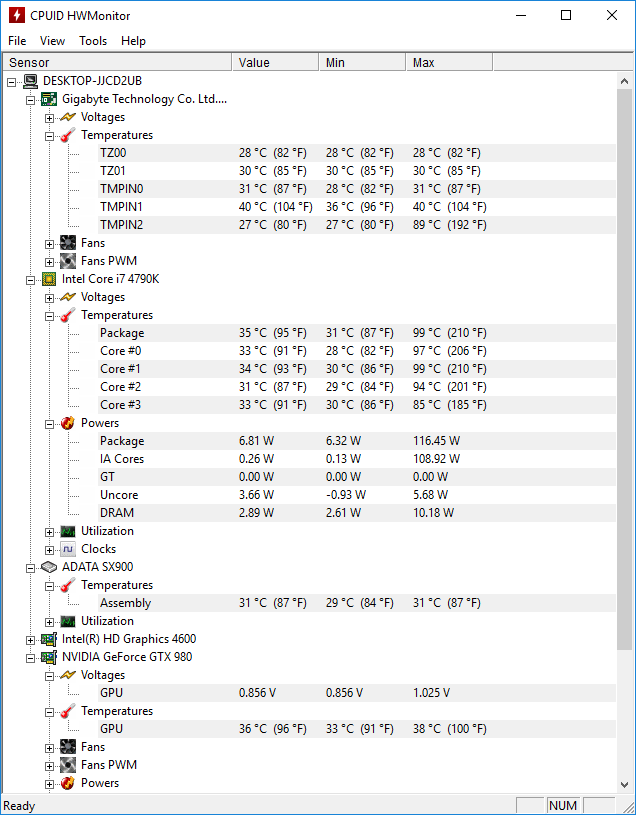Click the GTX 980 Temperatures thermometer icon
Image resolution: width=636 pixels, height=815 pixels.
68,711
